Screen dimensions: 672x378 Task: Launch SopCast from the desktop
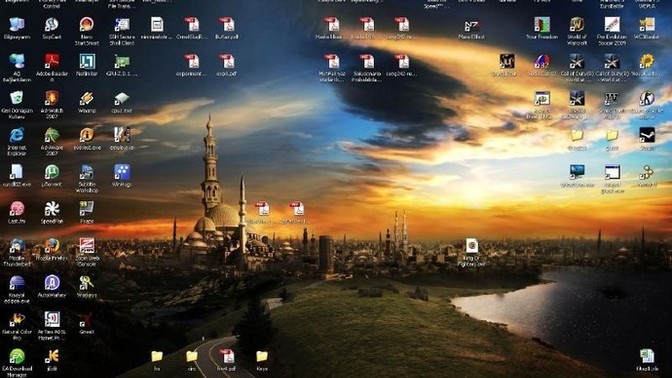coord(51,25)
